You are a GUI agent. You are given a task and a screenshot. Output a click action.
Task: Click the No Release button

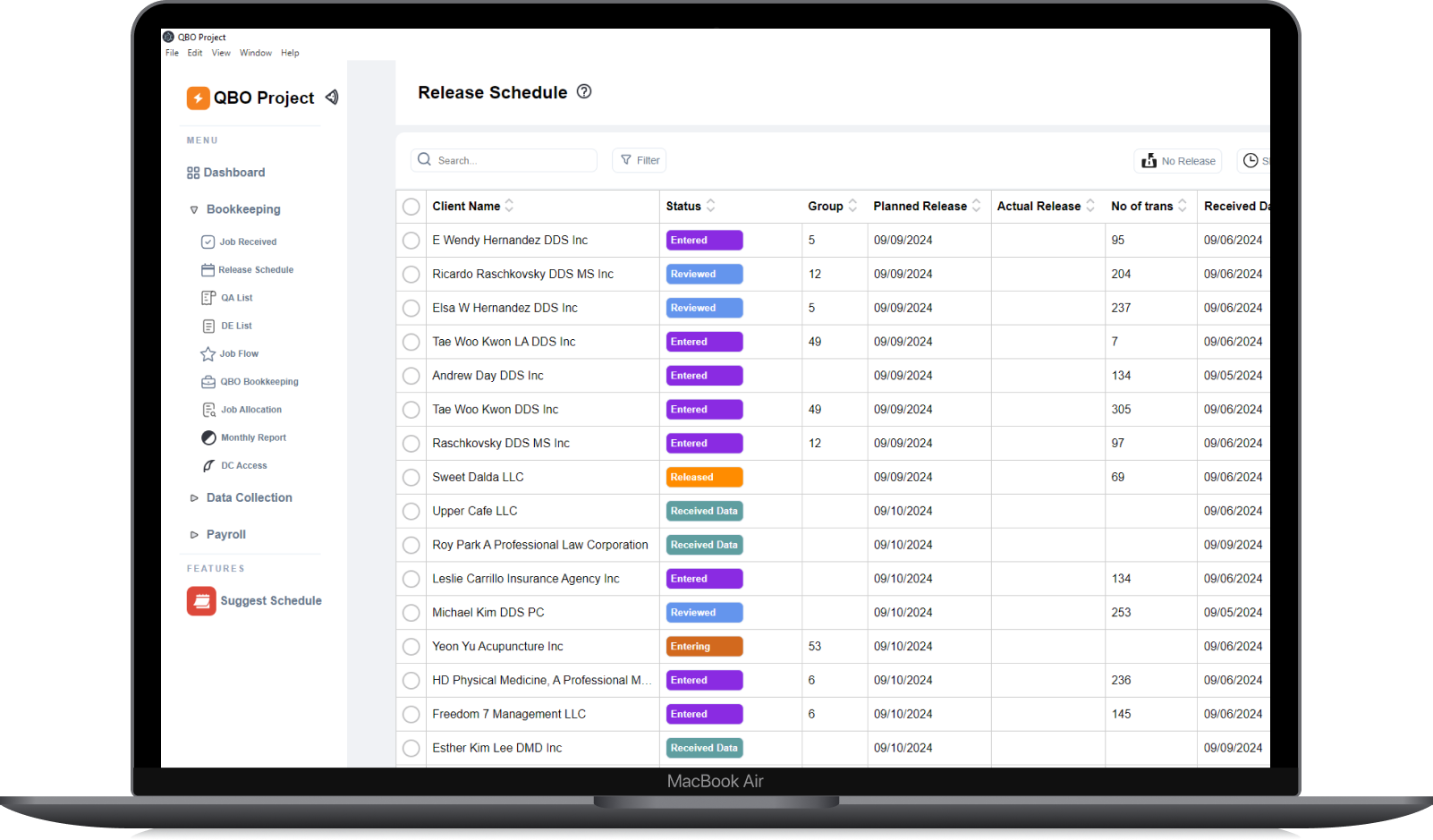tap(1178, 161)
